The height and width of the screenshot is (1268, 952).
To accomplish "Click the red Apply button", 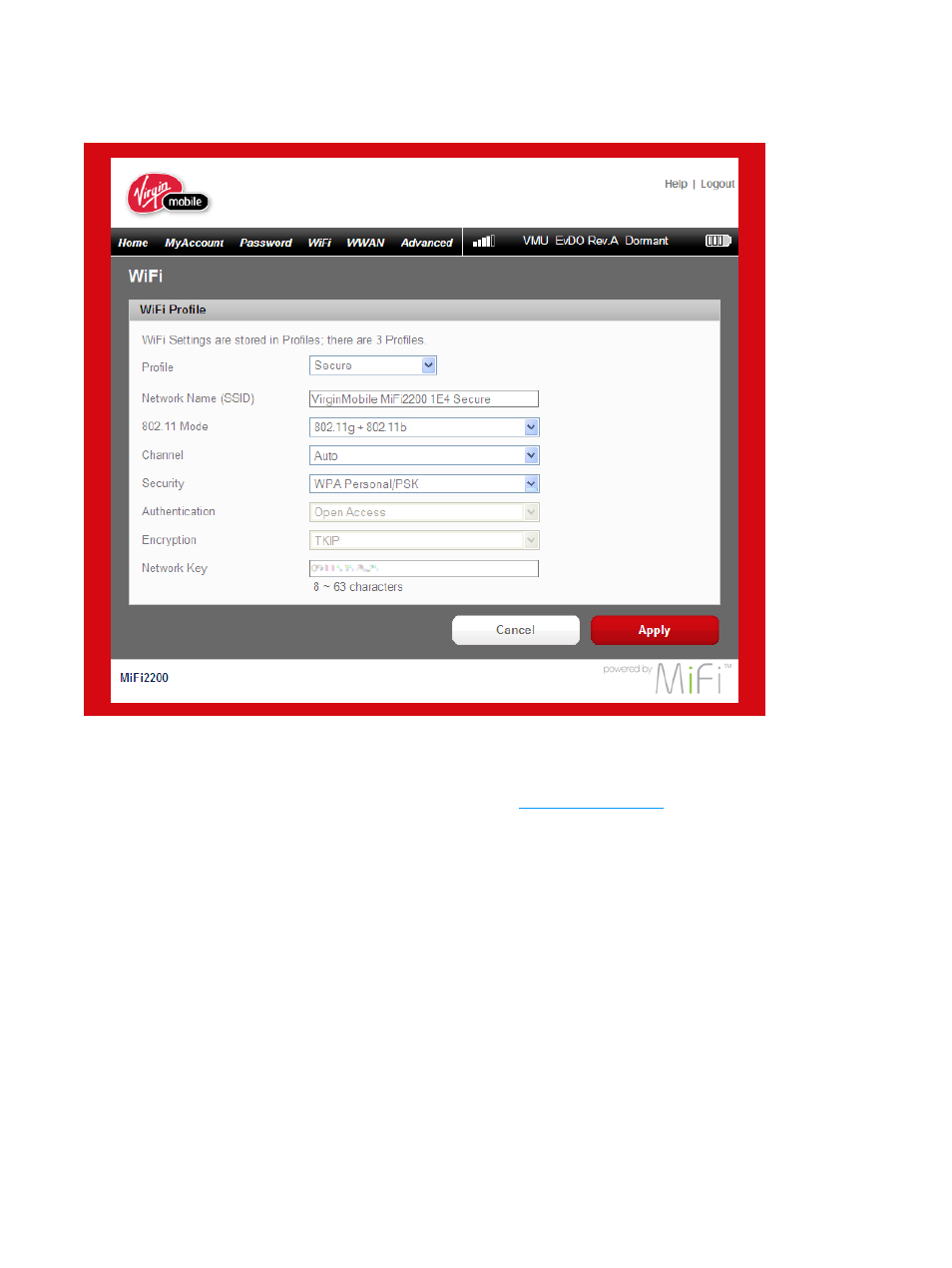I will click(655, 630).
